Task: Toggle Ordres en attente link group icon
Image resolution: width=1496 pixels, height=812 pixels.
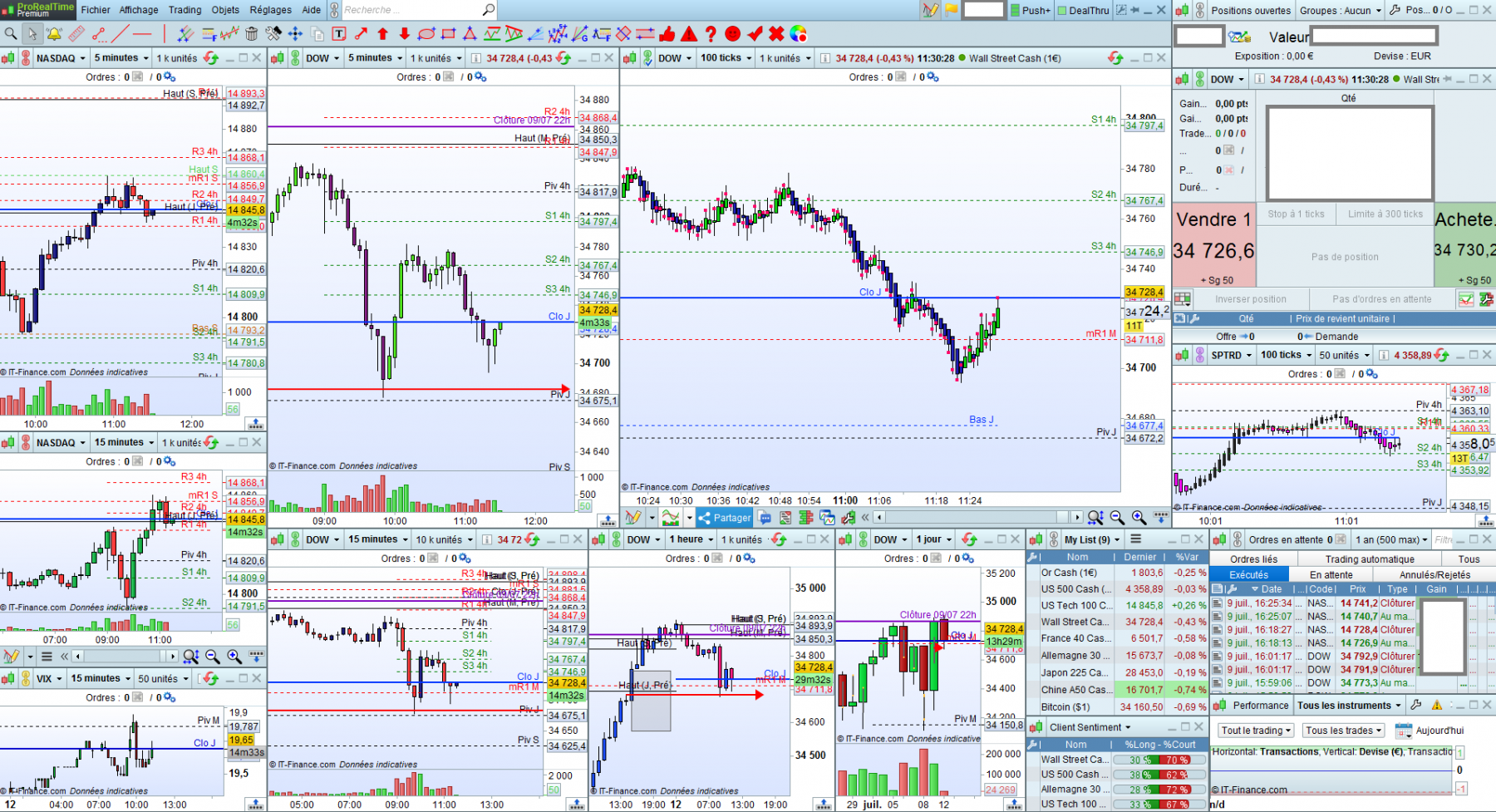Action: pyautogui.click(x=1238, y=539)
